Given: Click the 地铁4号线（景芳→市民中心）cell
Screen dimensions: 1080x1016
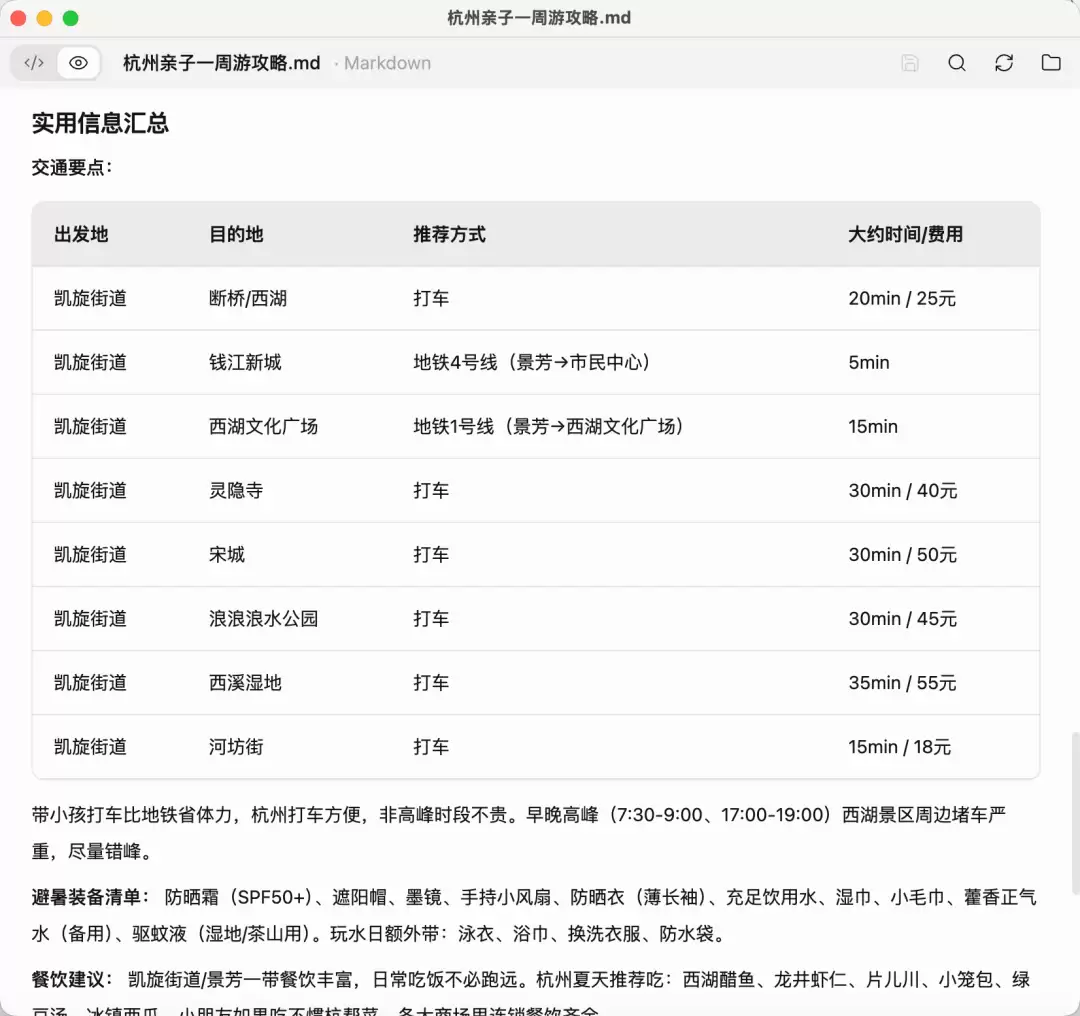Looking at the screenshot, I should point(532,362).
